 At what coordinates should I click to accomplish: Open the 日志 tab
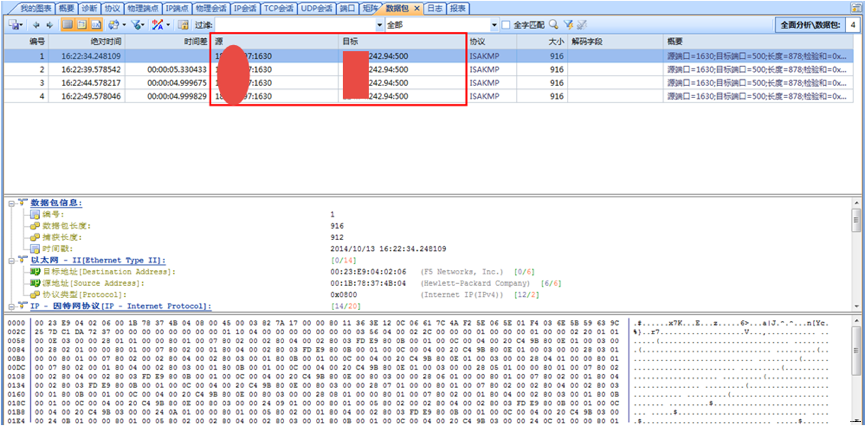(435, 7)
